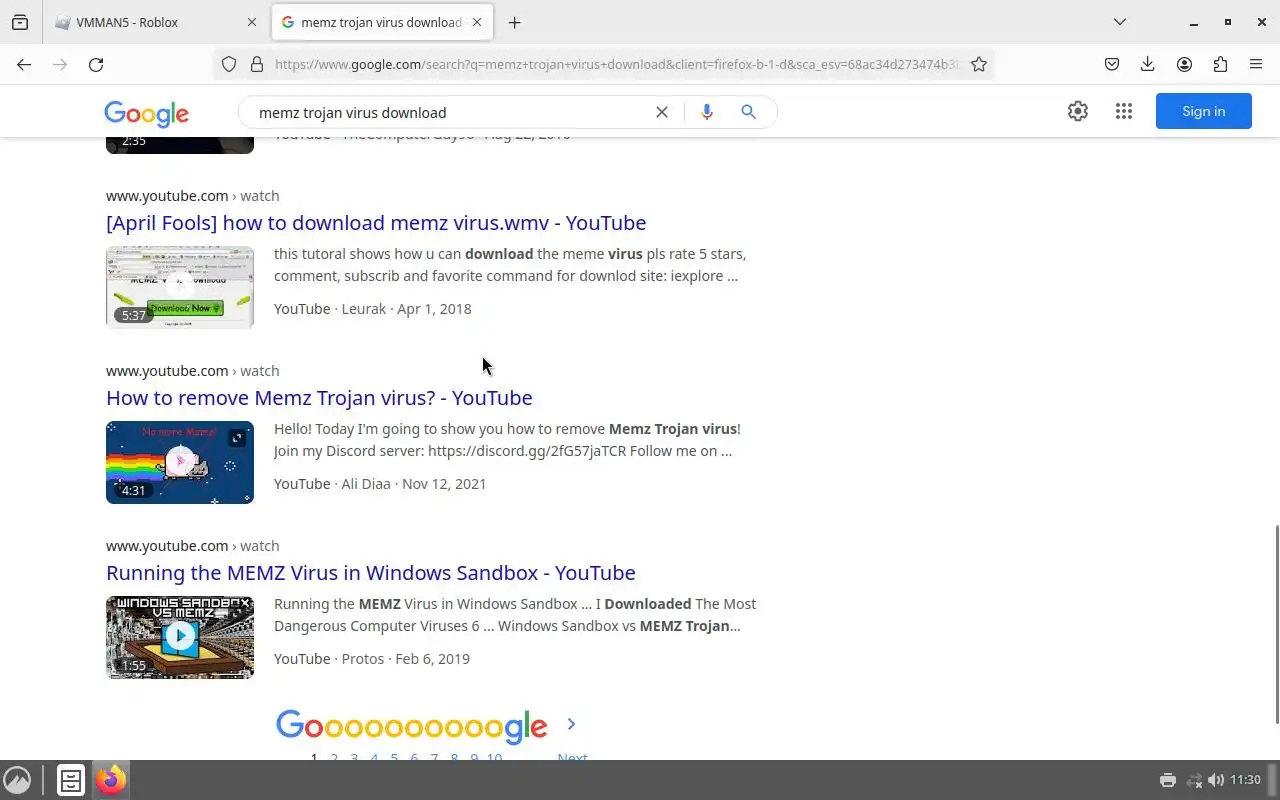This screenshot has width=1280, height=800.
Task: Click 'YouTube · Ali Diaa · Nov 12, 2021' text
Action: tap(380, 483)
